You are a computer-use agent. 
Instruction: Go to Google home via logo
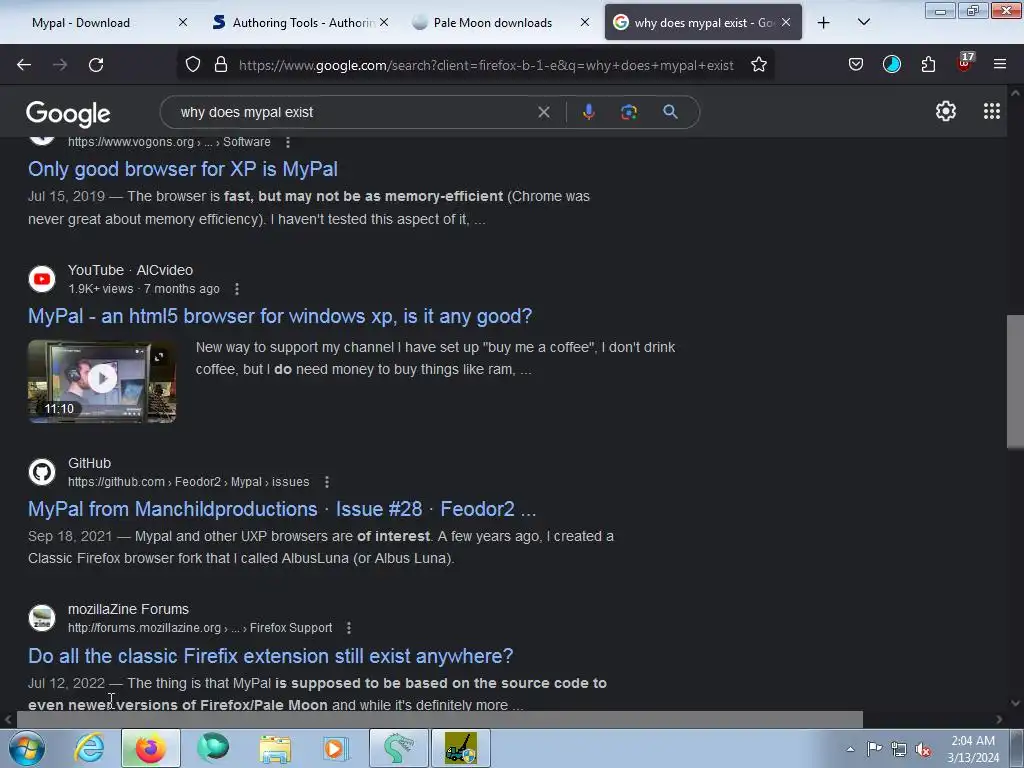pos(68,114)
